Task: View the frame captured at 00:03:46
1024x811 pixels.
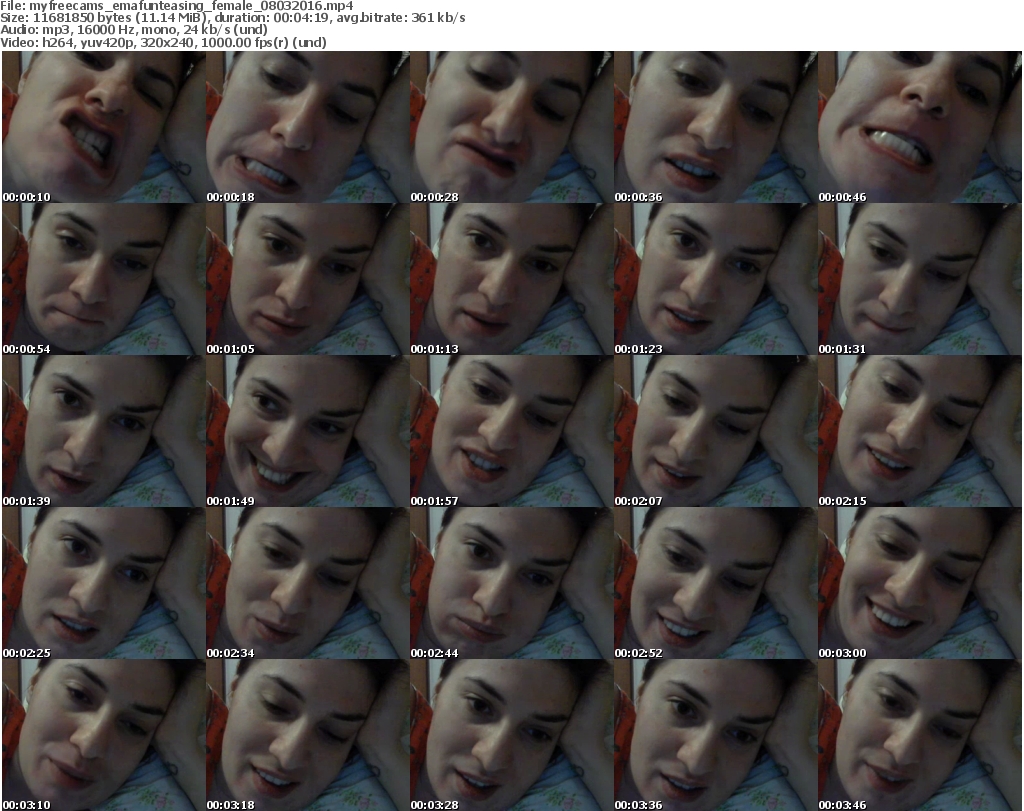Action: (x=920, y=735)
